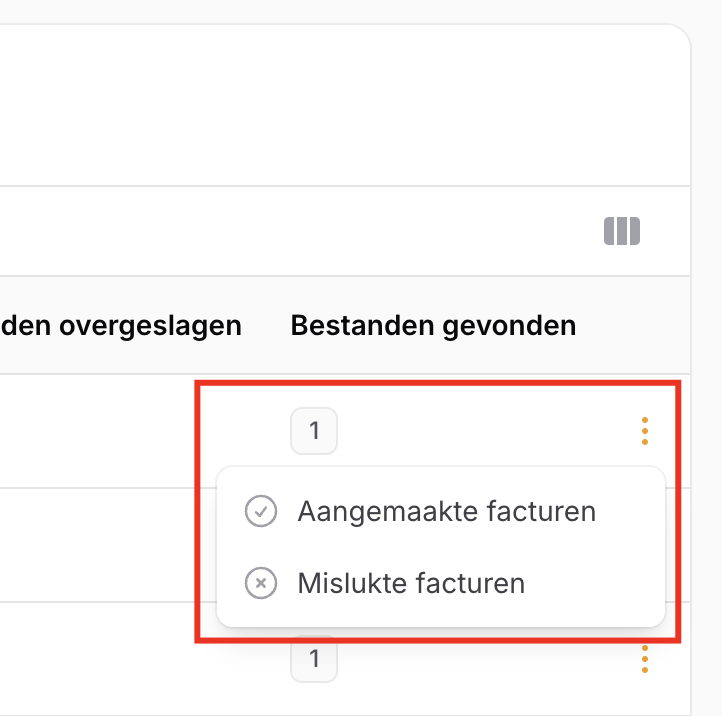The image size is (722, 716).
Task: Click the gray strip above the card
Action: coord(300,11)
